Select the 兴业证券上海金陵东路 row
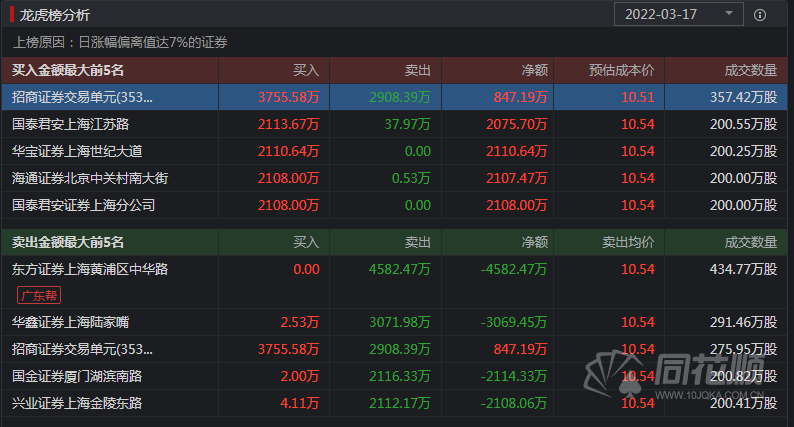794x427 pixels. pyautogui.click(x=394, y=403)
